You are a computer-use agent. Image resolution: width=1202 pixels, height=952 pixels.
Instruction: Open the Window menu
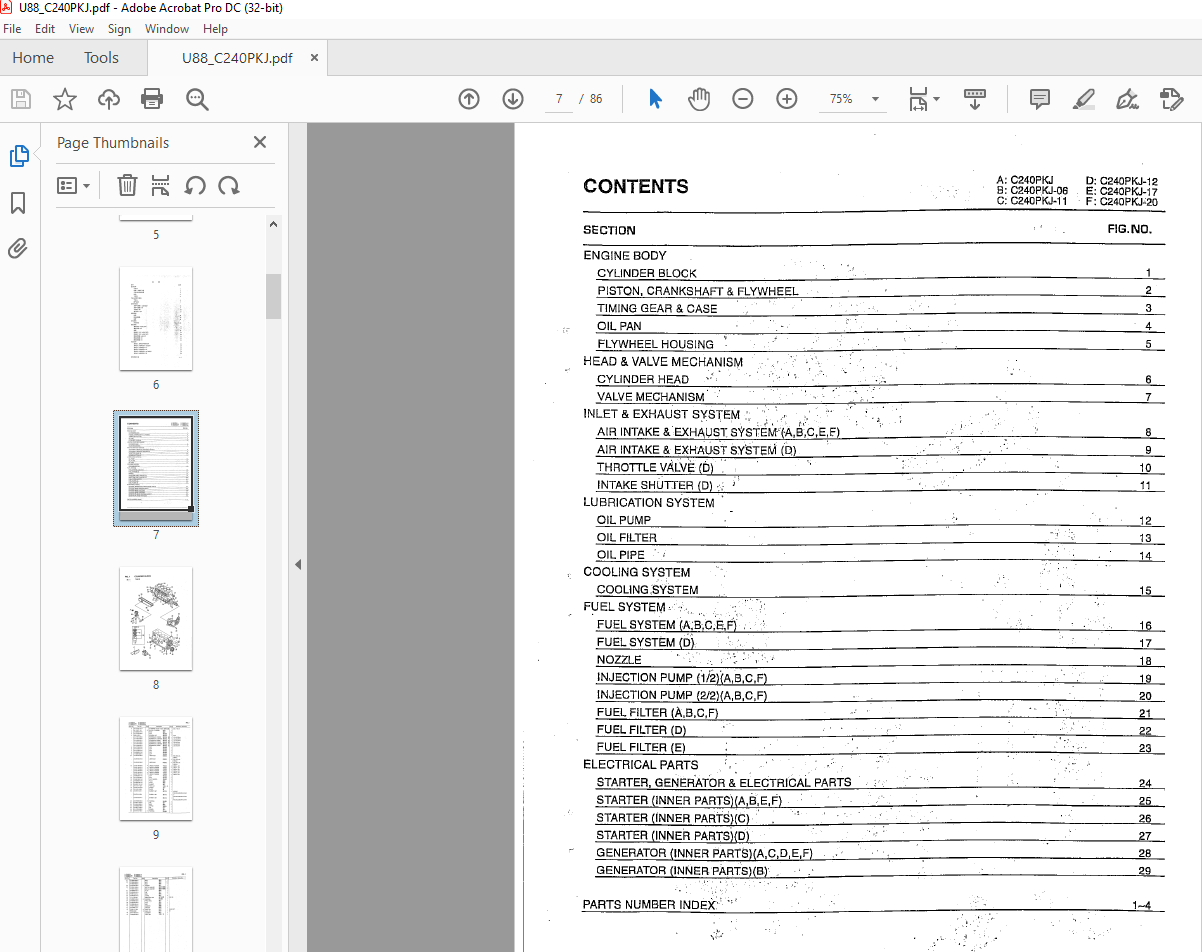click(x=167, y=29)
